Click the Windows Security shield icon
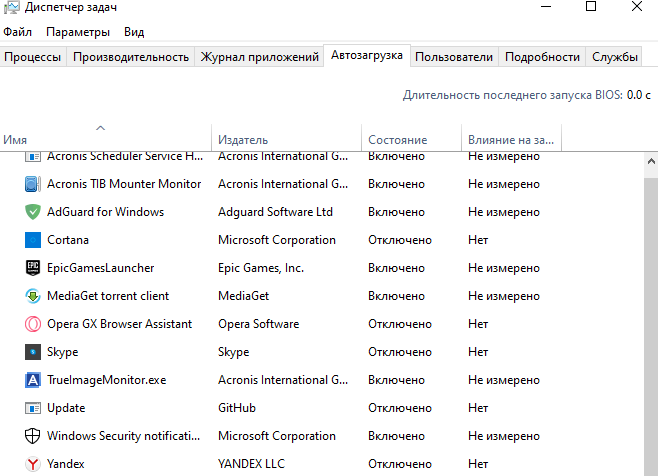This screenshot has height=476, width=658. [x=33, y=436]
